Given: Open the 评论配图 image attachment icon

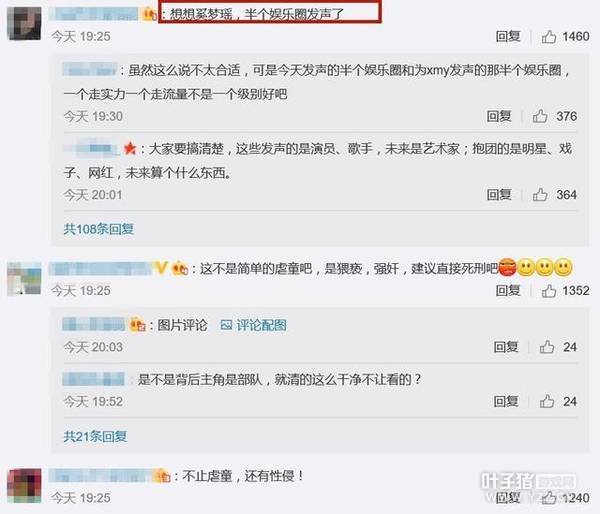Looking at the screenshot, I should 226,325.
